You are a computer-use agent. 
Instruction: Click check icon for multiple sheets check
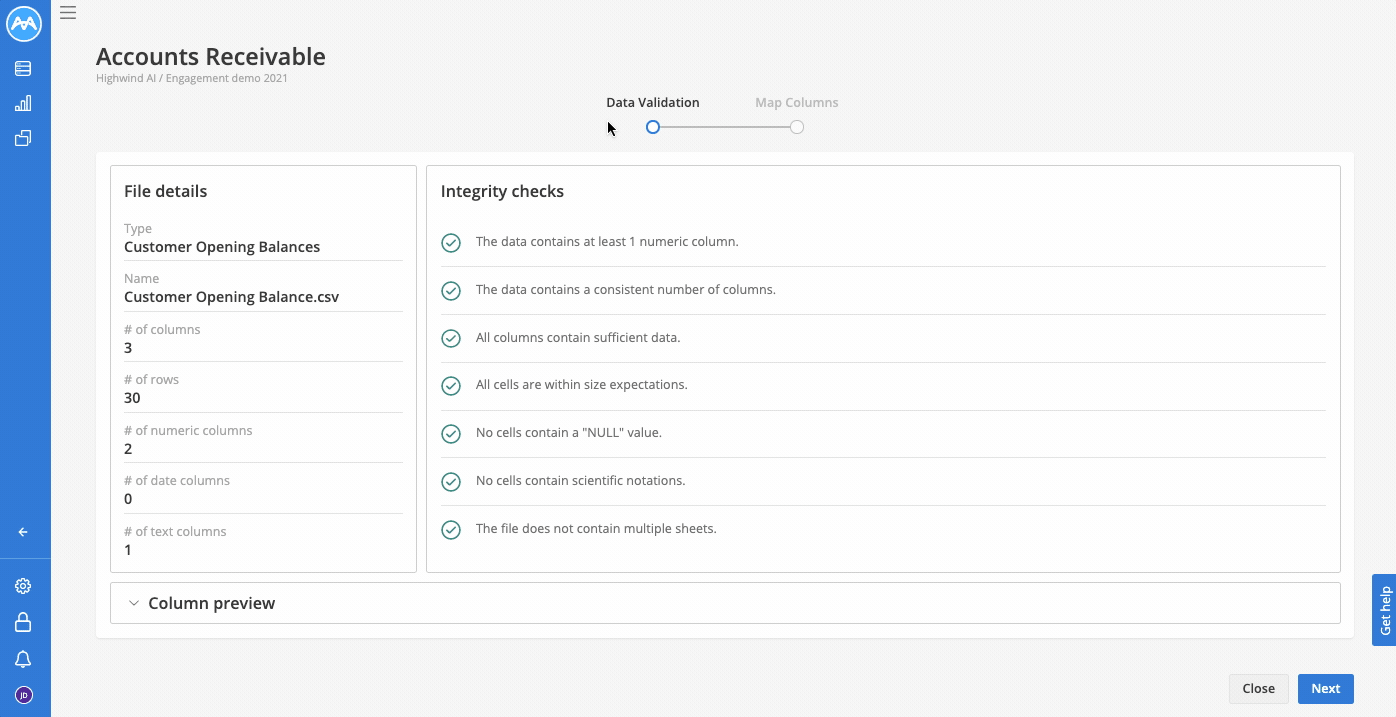(451, 529)
